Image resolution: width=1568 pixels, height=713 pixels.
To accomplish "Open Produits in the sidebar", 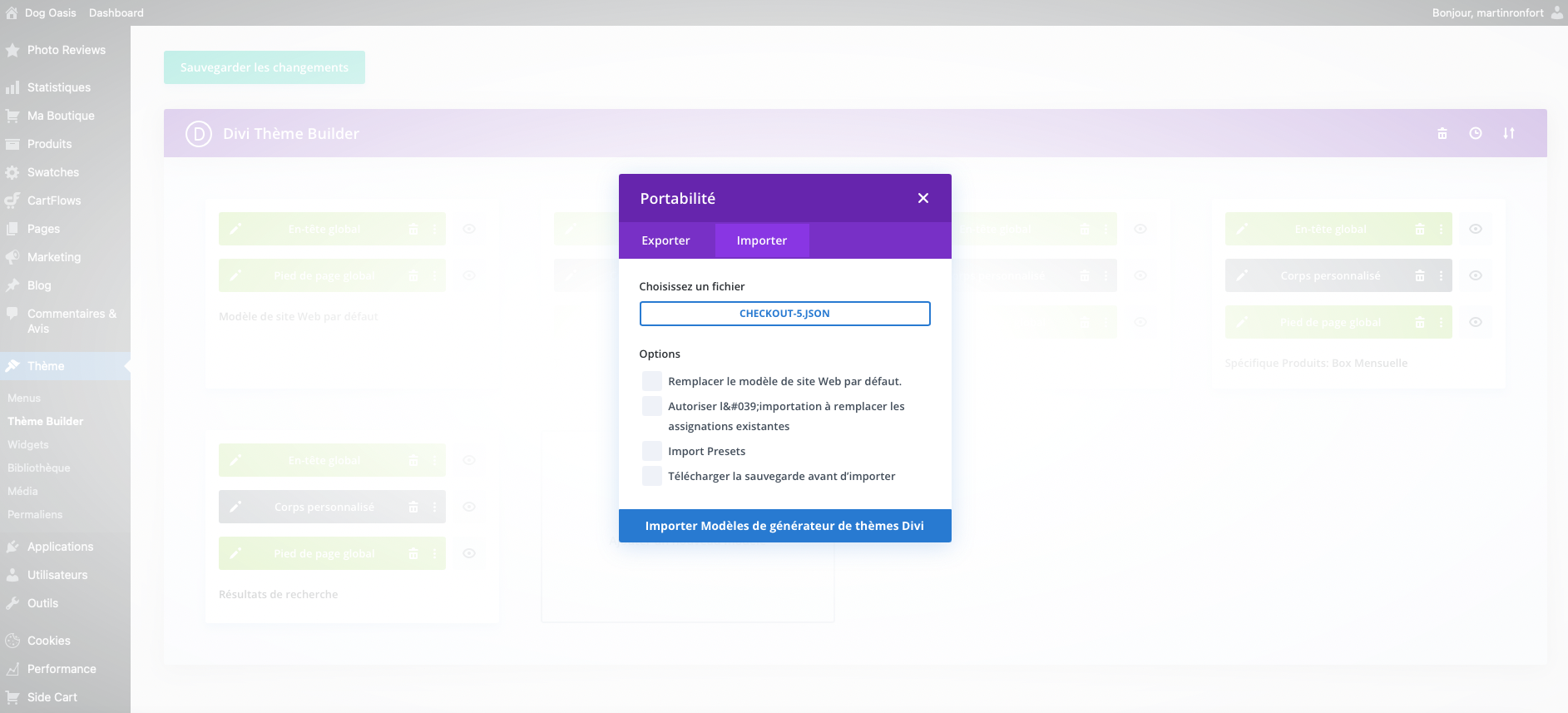I will coord(49,144).
